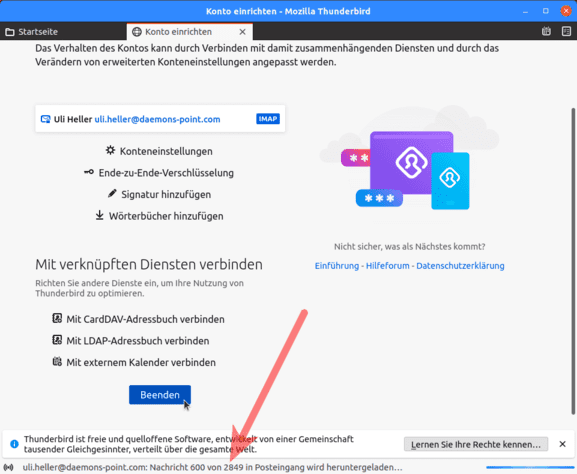The image size is (577, 474).
Task: Open the Datenschutzerklärung link
Action: (460, 266)
